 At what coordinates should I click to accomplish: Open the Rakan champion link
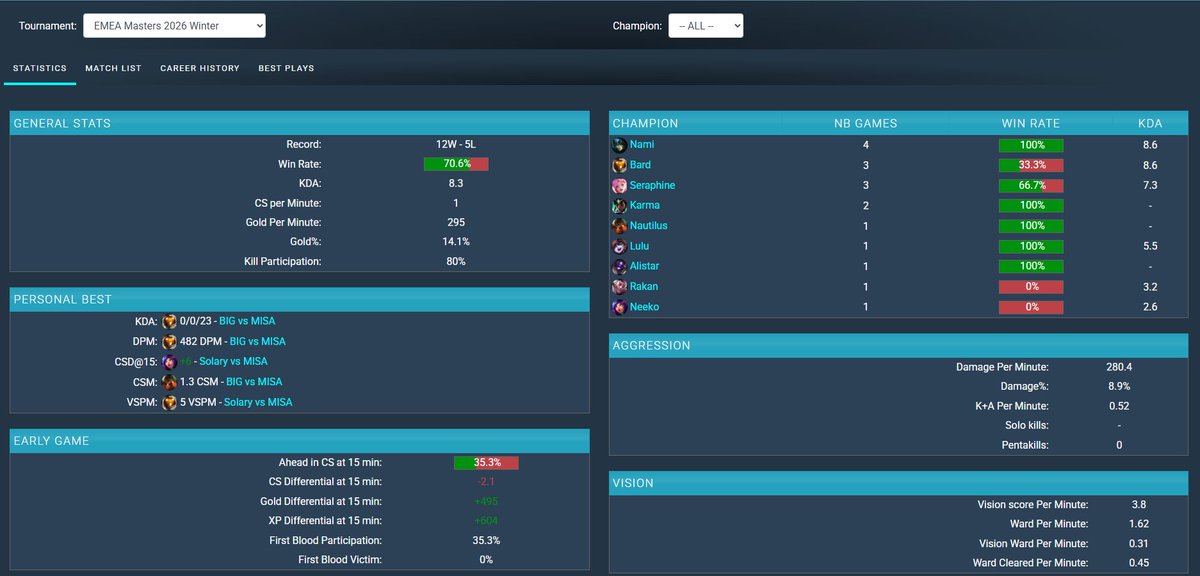point(644,286)
